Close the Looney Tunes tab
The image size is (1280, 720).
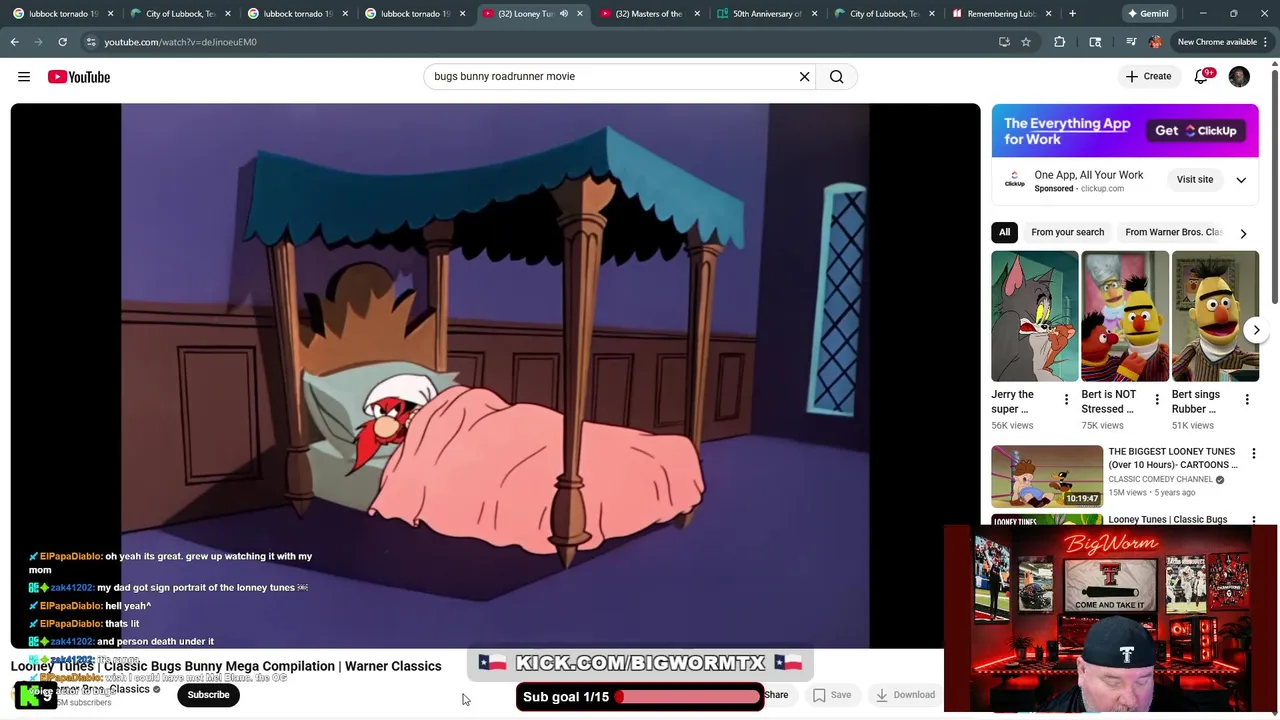580,14
